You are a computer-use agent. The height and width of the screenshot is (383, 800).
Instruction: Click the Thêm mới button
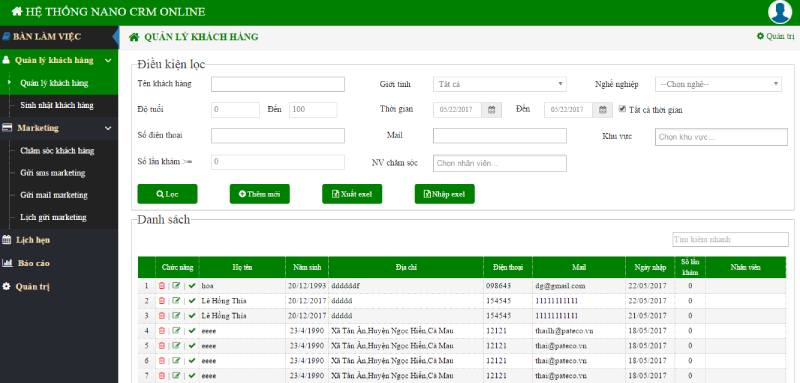(x=260, y=194)
